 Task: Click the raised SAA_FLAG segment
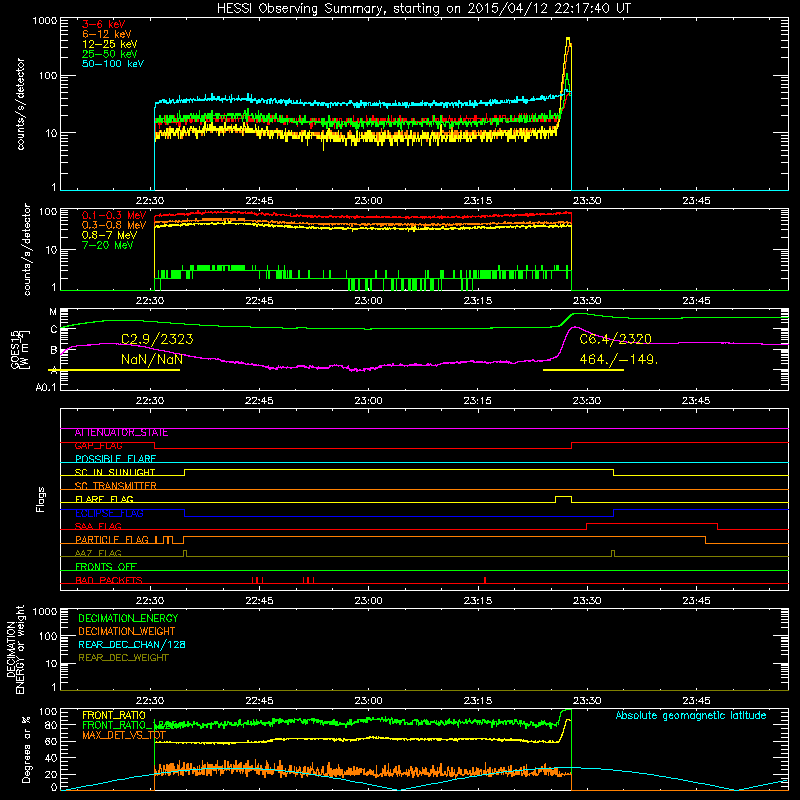click(652, 524)
